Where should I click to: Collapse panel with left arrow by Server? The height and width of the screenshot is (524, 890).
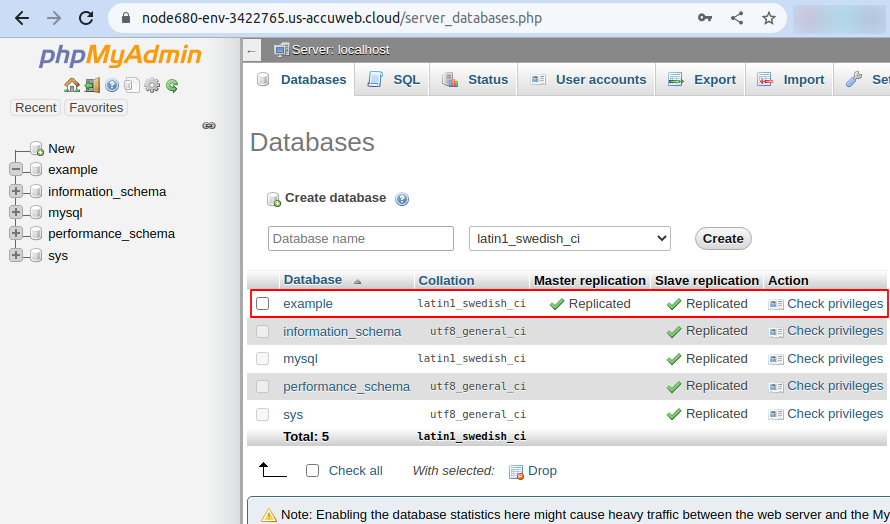(x=252, y=50)
